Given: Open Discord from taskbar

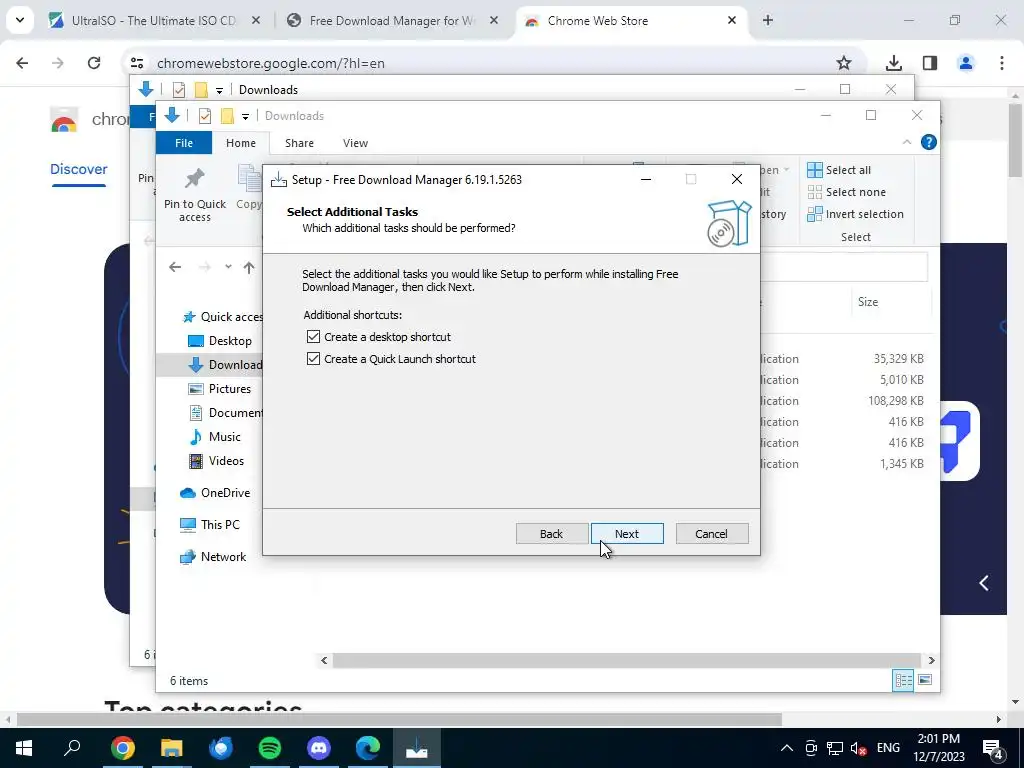Looking at the screenshot, I should tap(319, 748).
